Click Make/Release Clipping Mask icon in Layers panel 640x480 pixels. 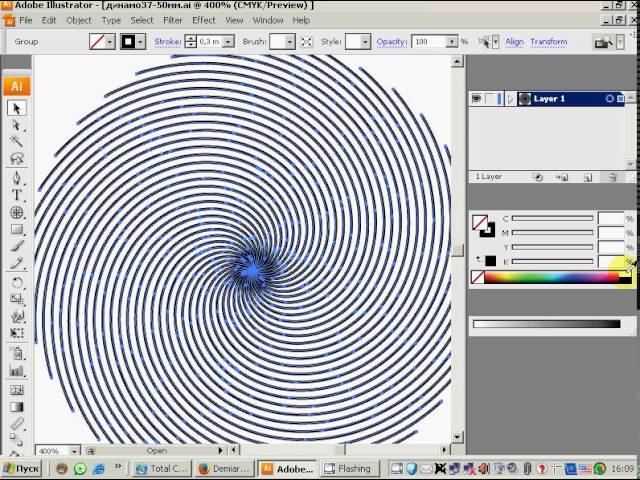point(538,177)
